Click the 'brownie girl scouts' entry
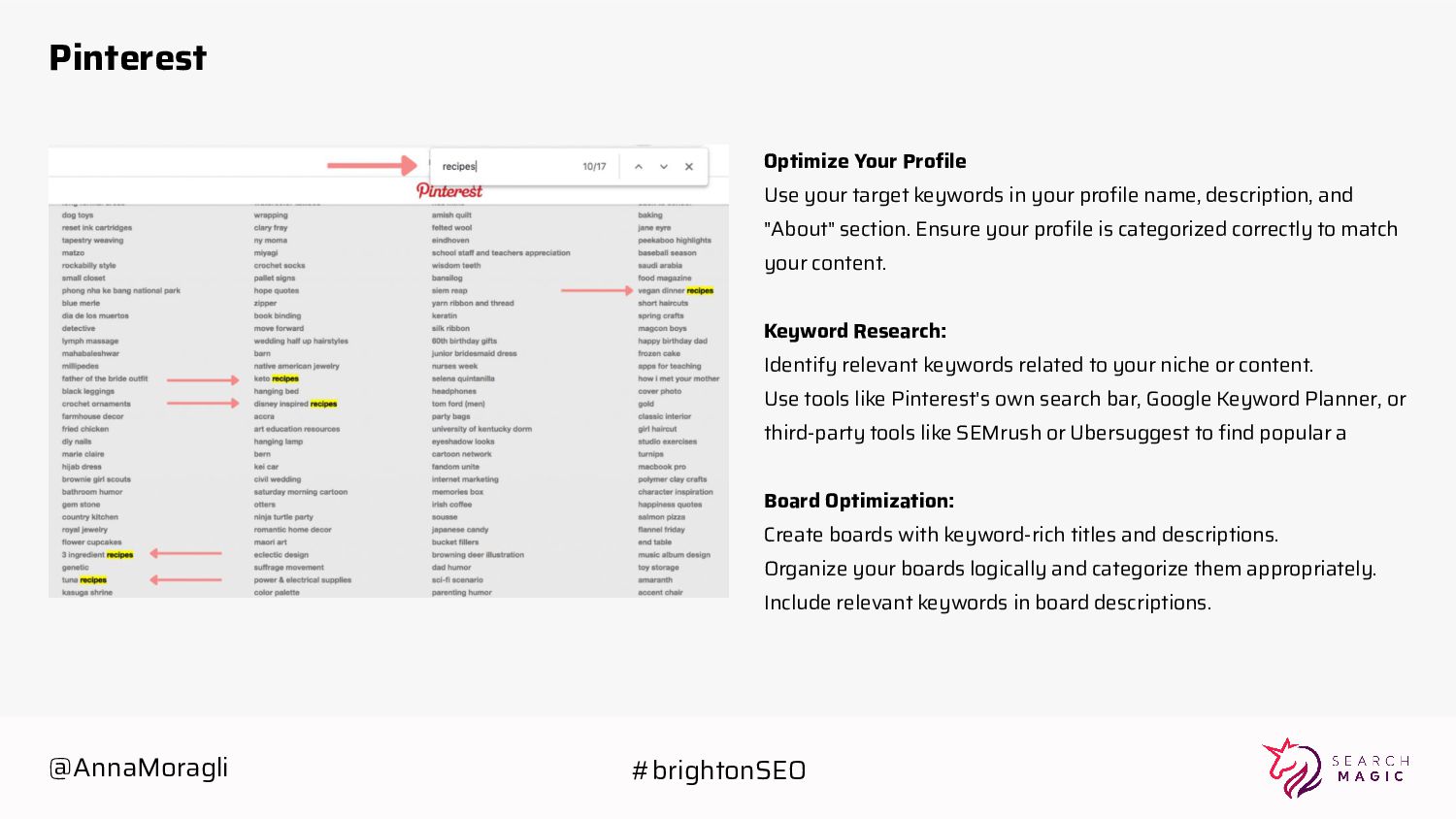Screen dimensions: 1456x819 coord(96,480)
